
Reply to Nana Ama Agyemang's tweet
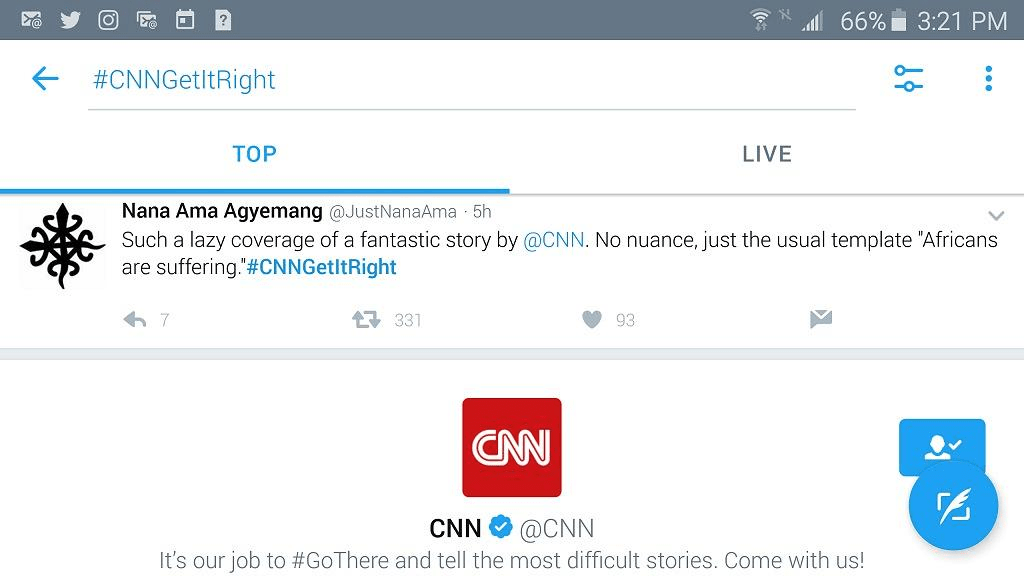(x=135, y=320)
